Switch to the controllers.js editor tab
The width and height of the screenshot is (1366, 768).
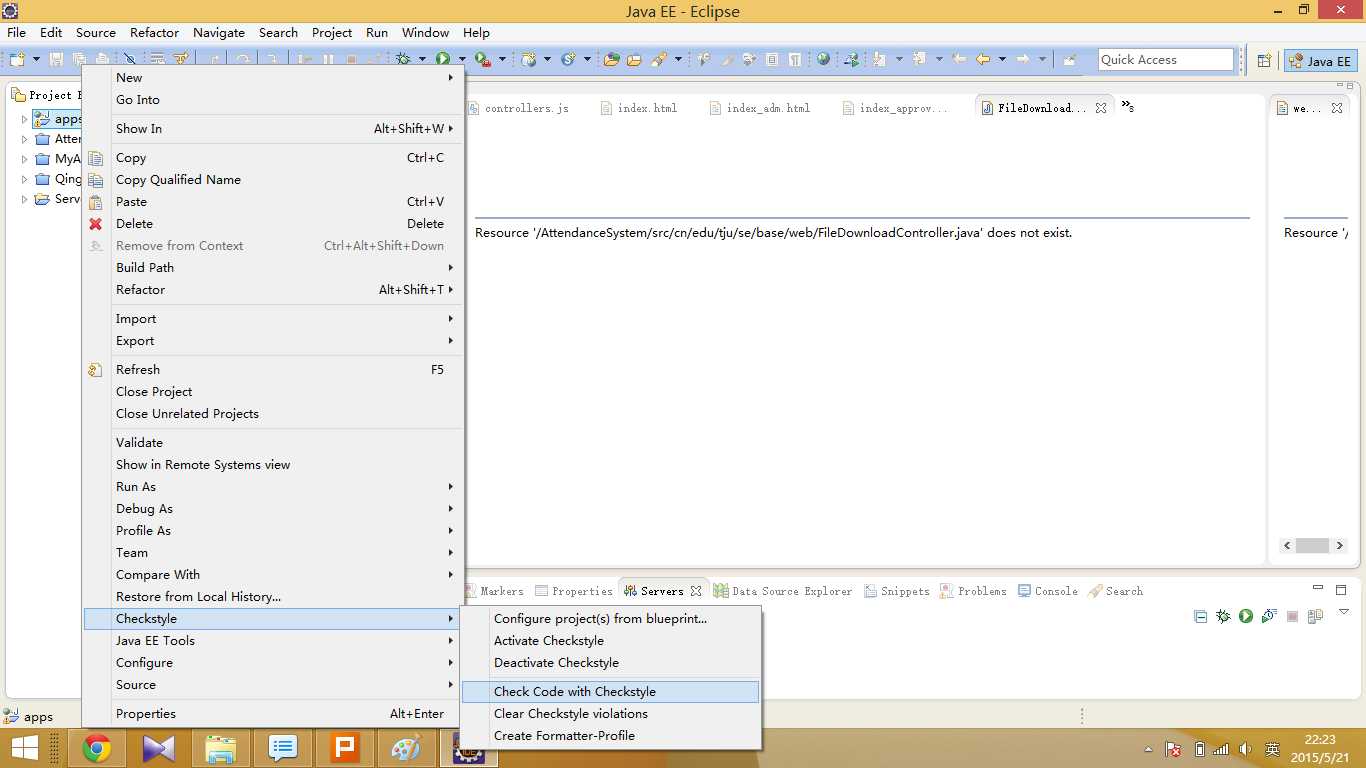(518, 108)
